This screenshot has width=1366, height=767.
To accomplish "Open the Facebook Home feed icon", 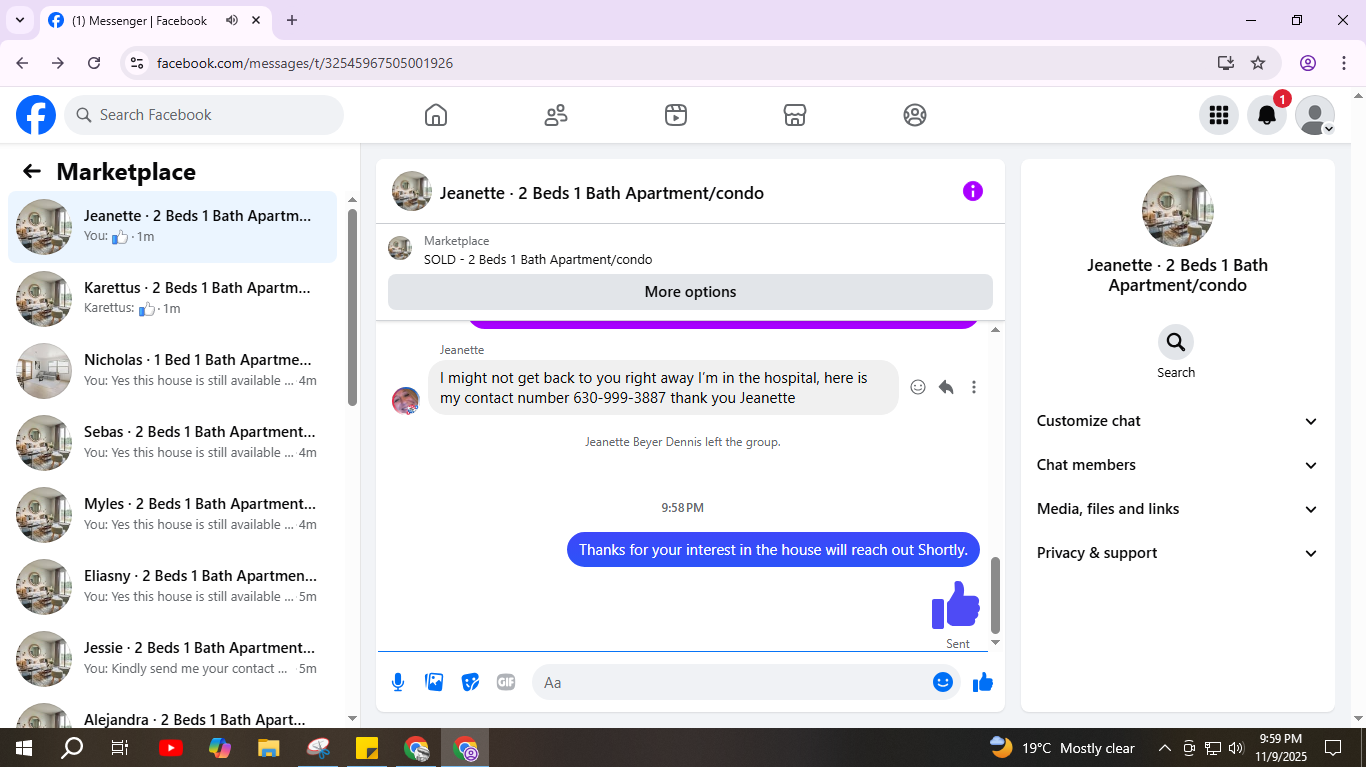I will 436,115.
